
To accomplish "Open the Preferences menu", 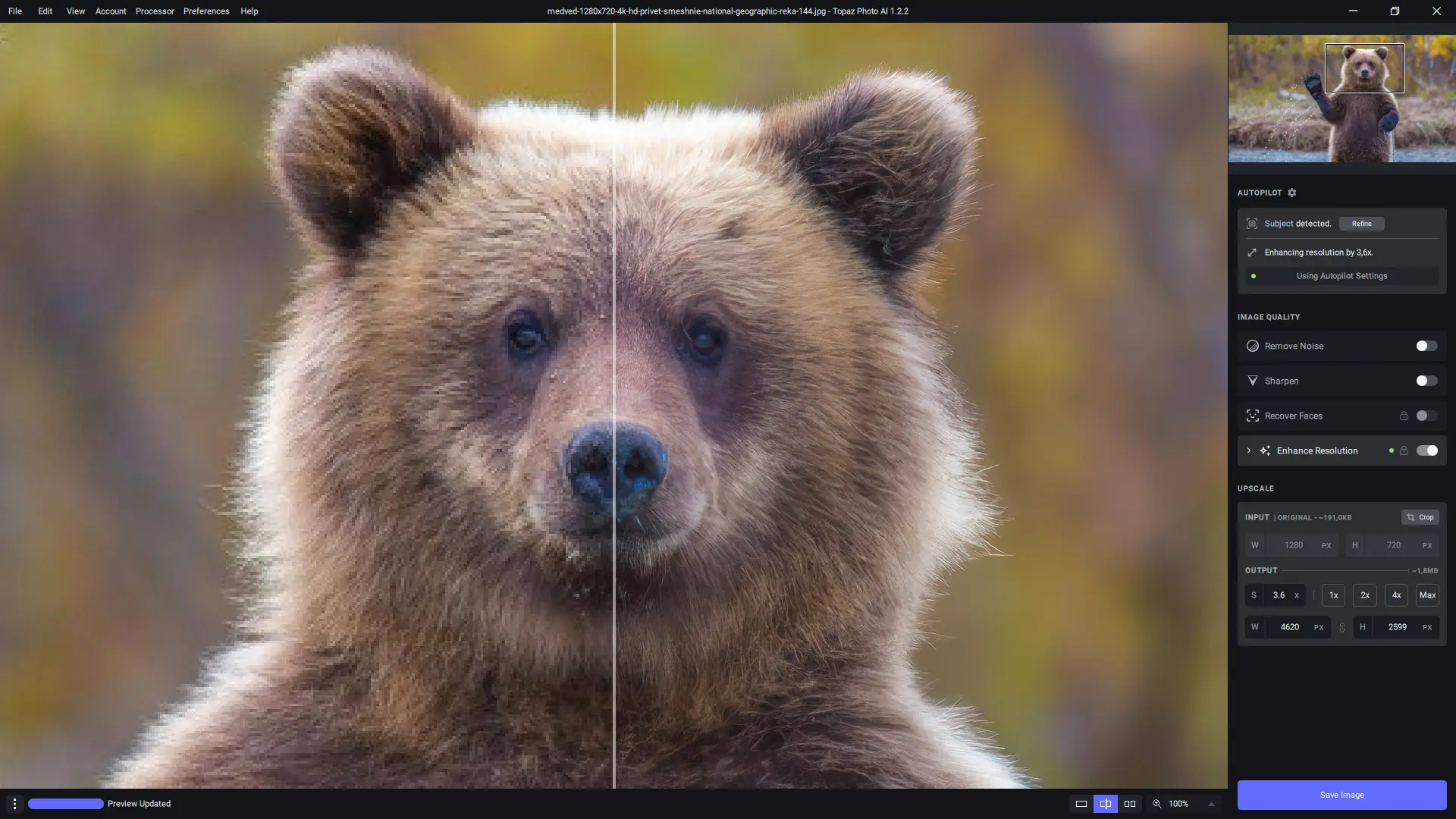I will point(206,11).
